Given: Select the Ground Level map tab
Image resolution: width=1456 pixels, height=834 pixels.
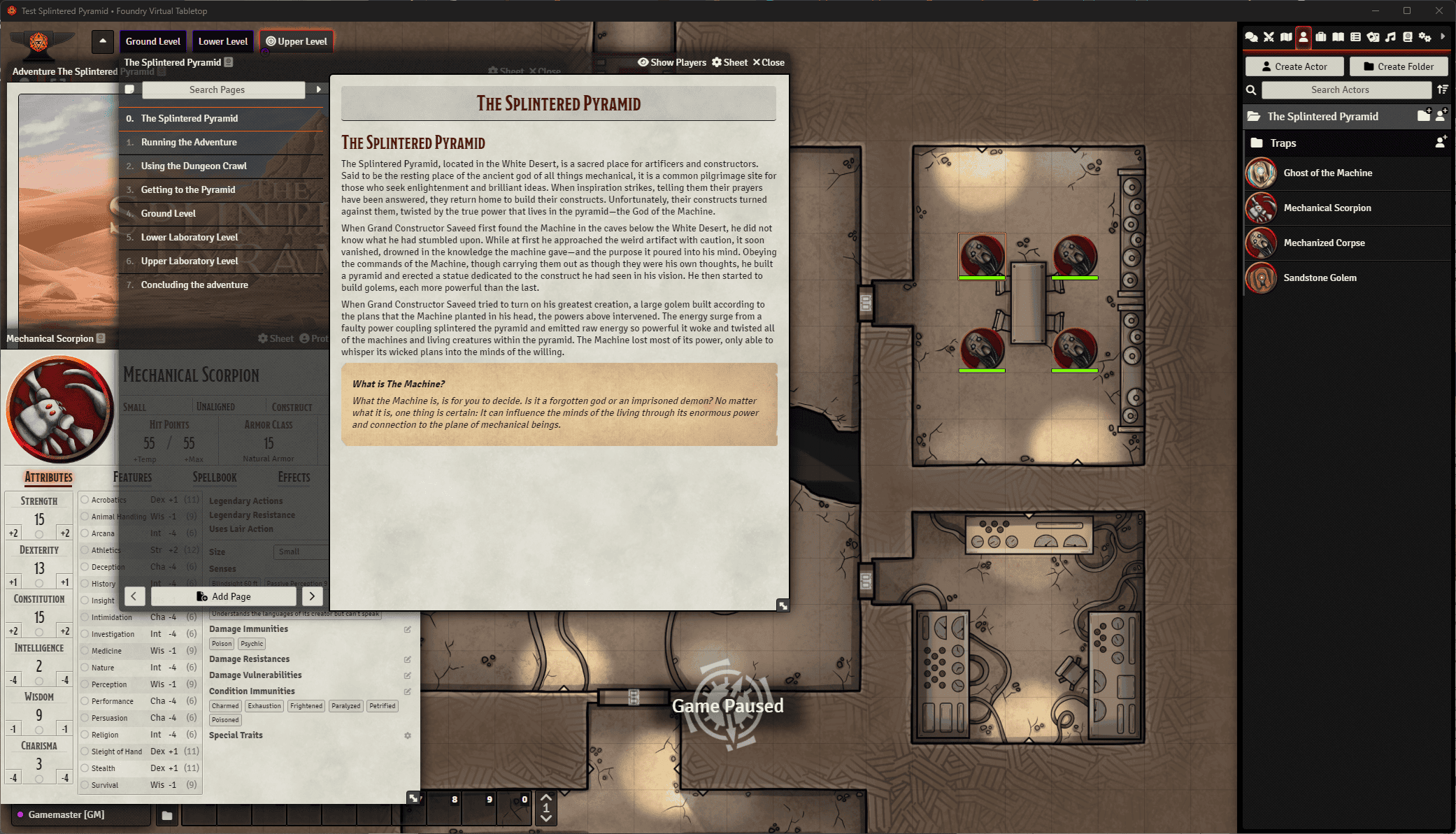Looking at the screenshot, I should [x=153, y=41].
